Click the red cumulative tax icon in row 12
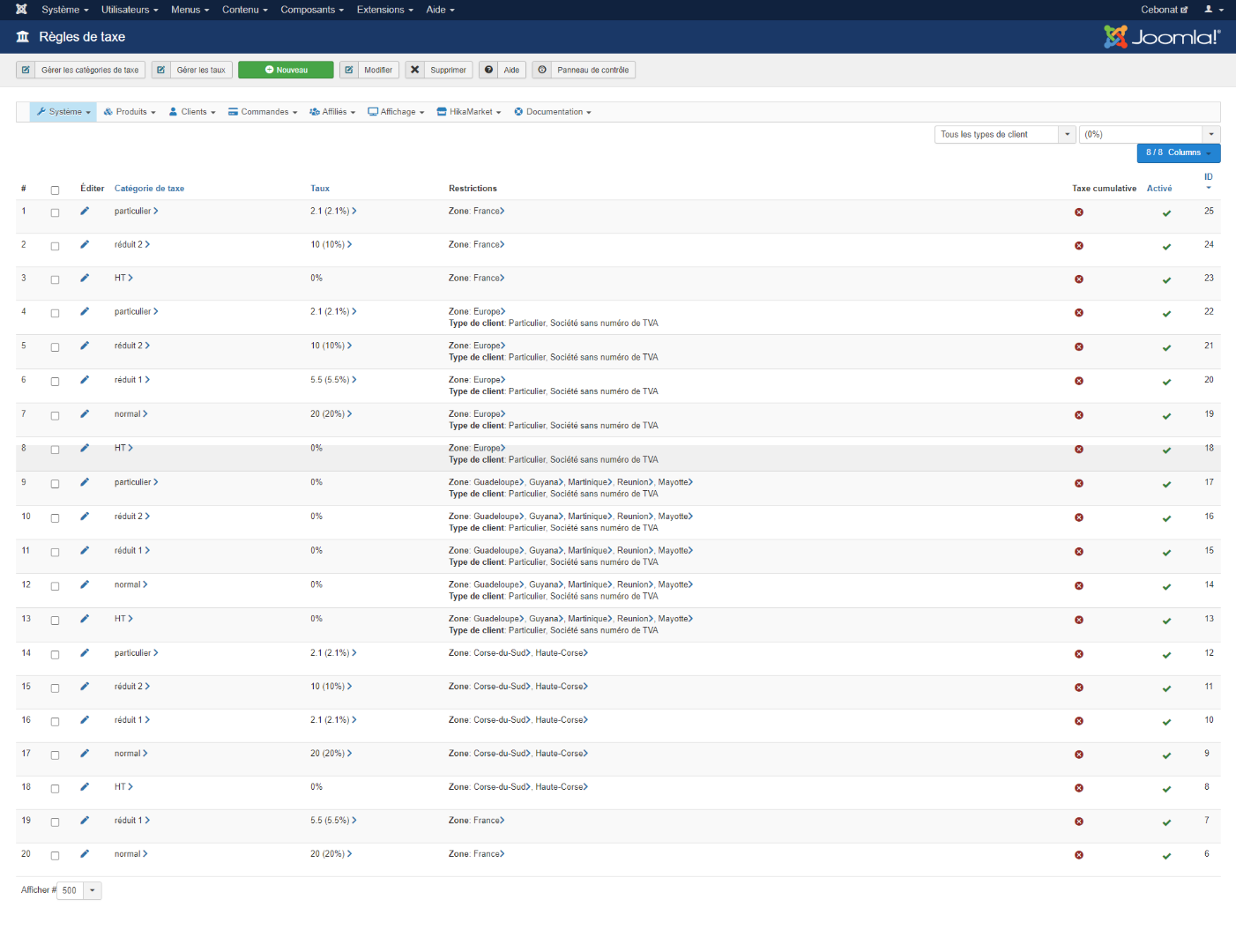This screenshot has width=1236, height=952. [x=1078, y=586]
